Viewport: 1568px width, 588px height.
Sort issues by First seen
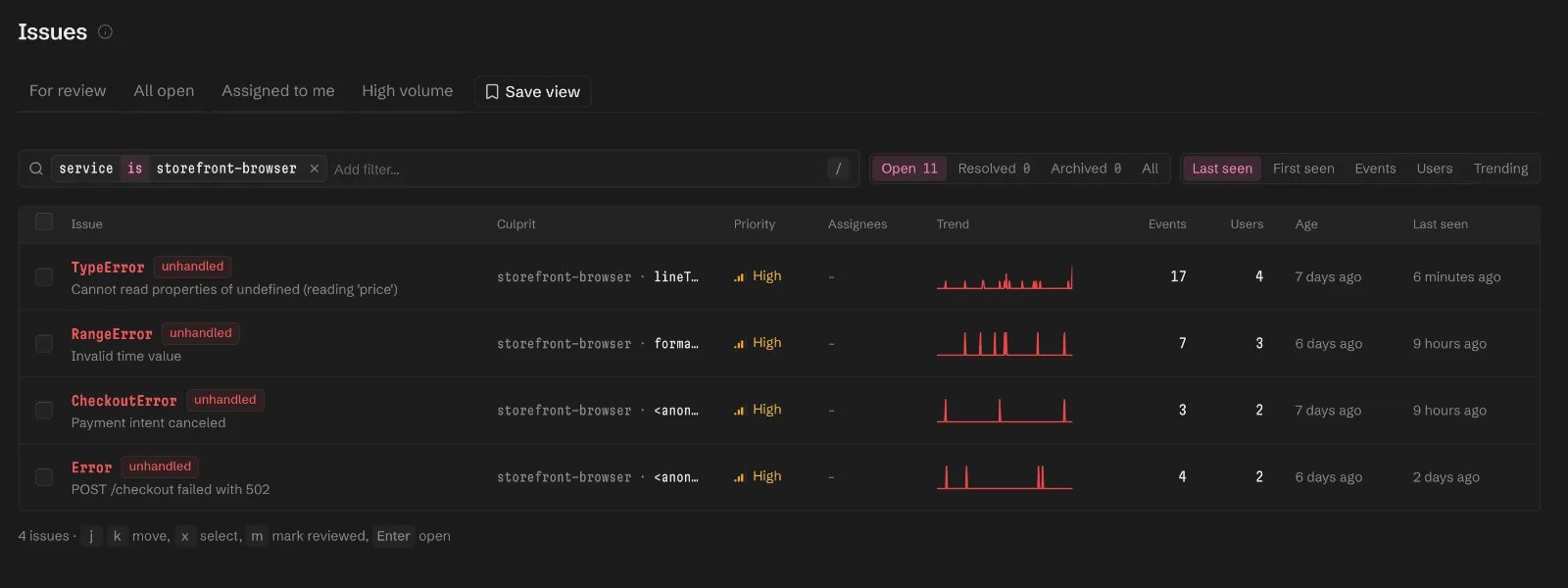[x=1303, y=169]
